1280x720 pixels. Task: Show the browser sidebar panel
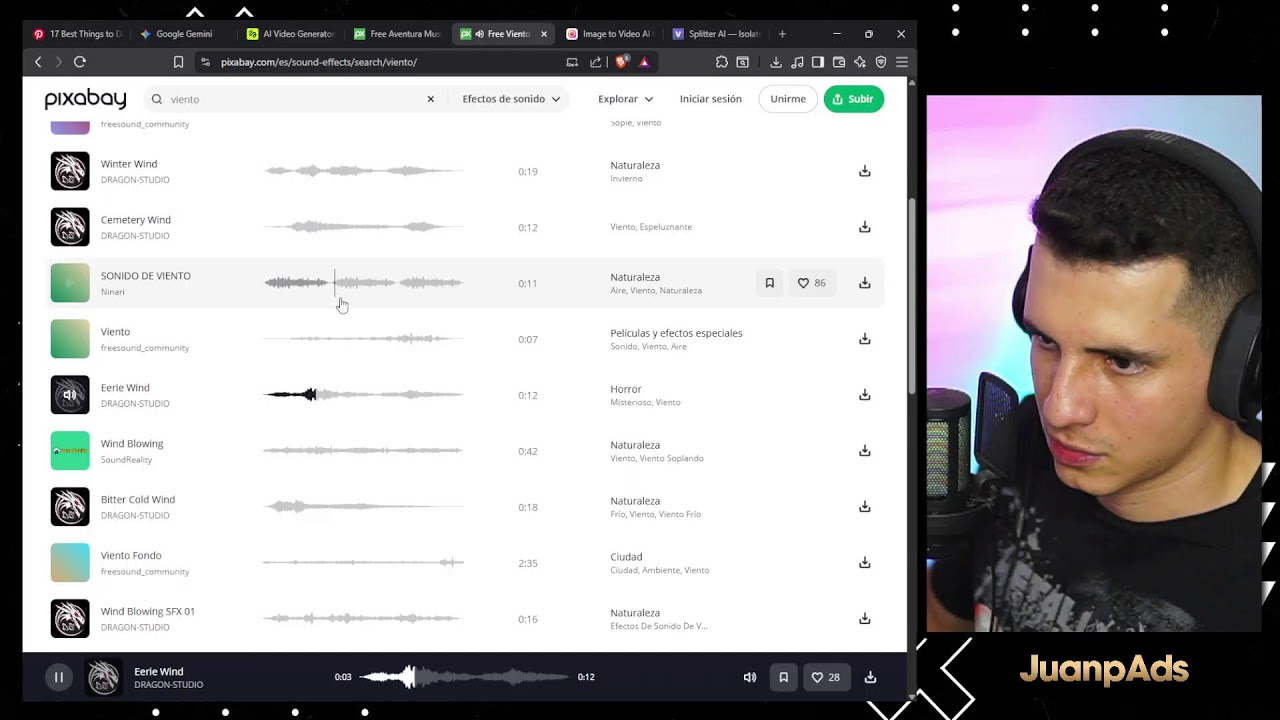click(818, 62)
